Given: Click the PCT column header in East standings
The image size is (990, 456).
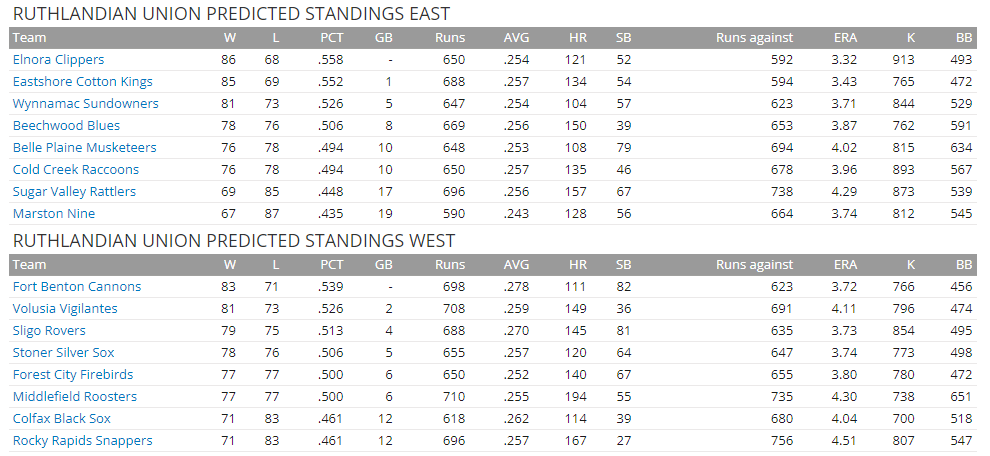Looking at the screenshot, I should [332, 38].
